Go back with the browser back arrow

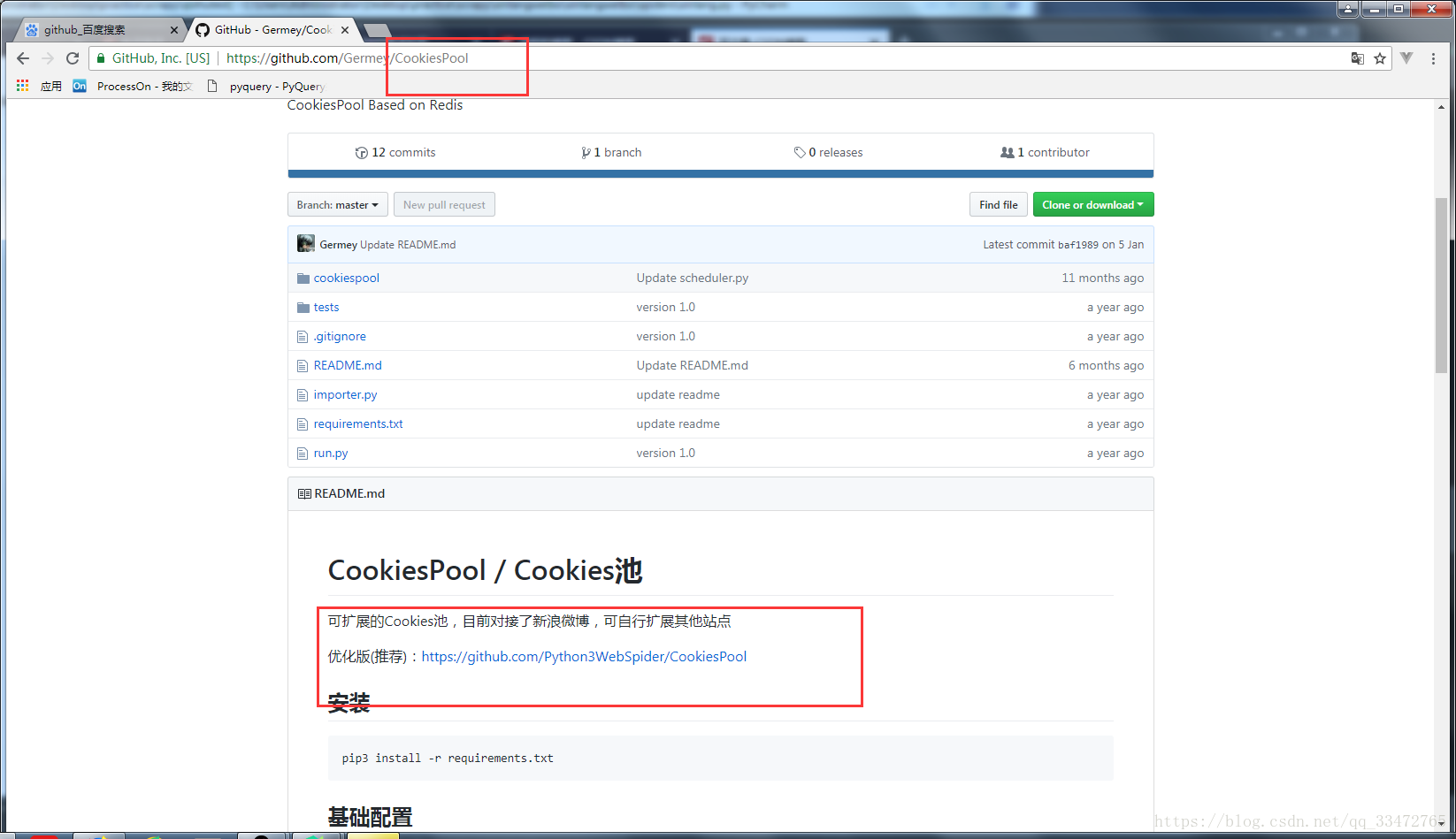tap(23, 58)
